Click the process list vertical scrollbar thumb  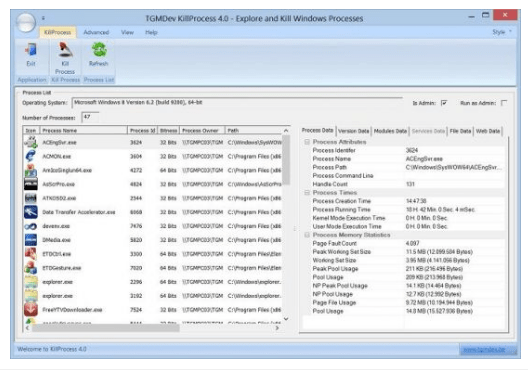pyautogui.click(x=286, y=160)
